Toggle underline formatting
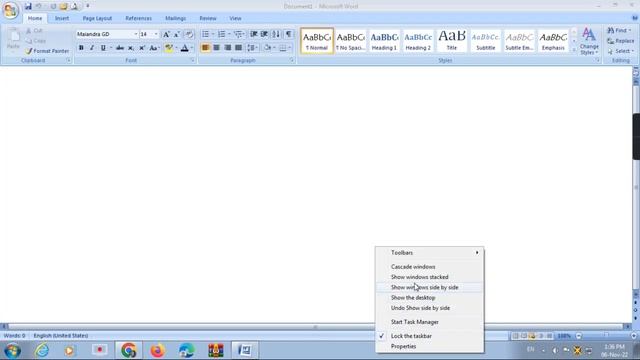Viewport: 640px width, 360px height. 103,48
